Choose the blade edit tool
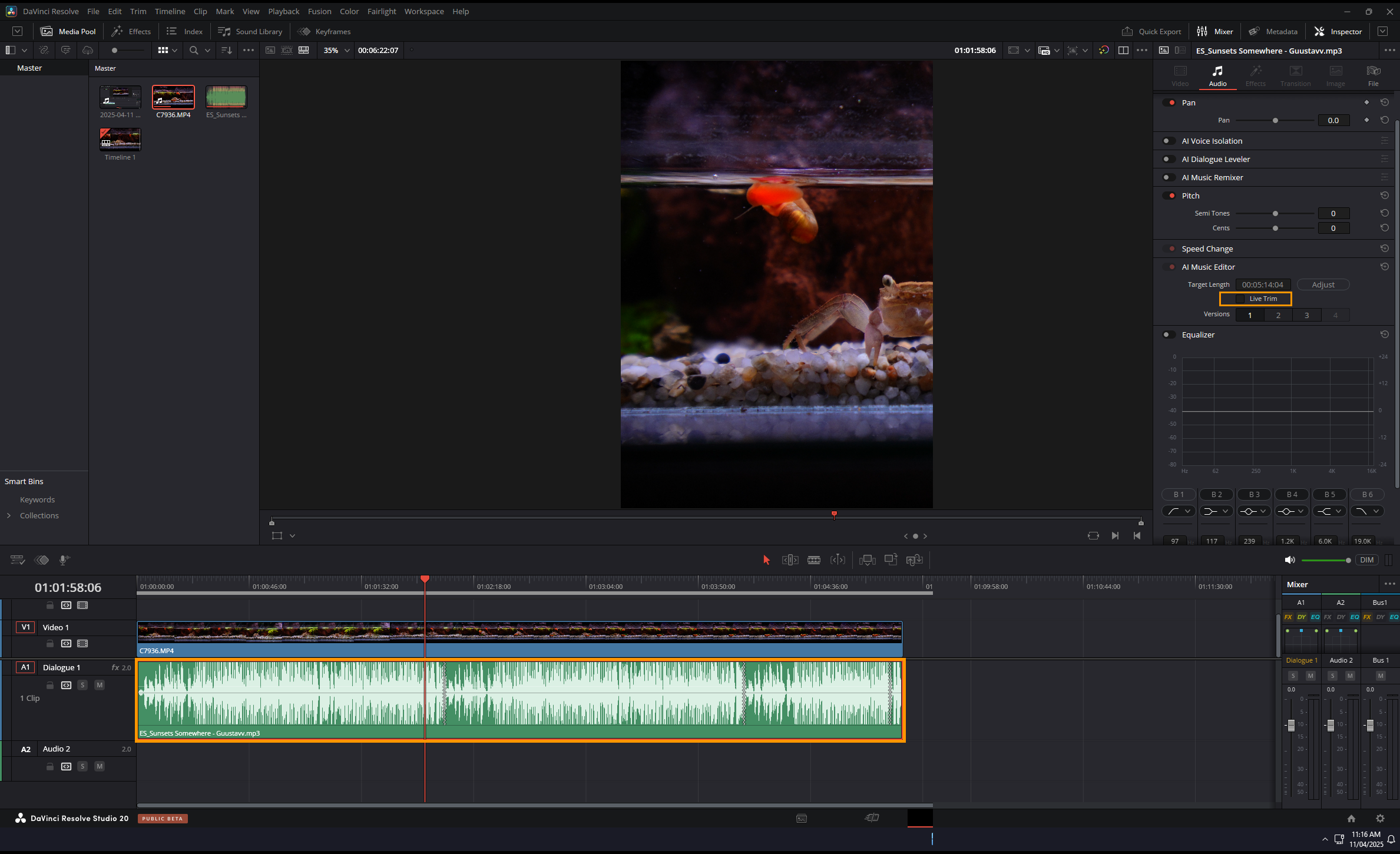The width and height of the screenshot is (1400, 854). coord(814,560)
